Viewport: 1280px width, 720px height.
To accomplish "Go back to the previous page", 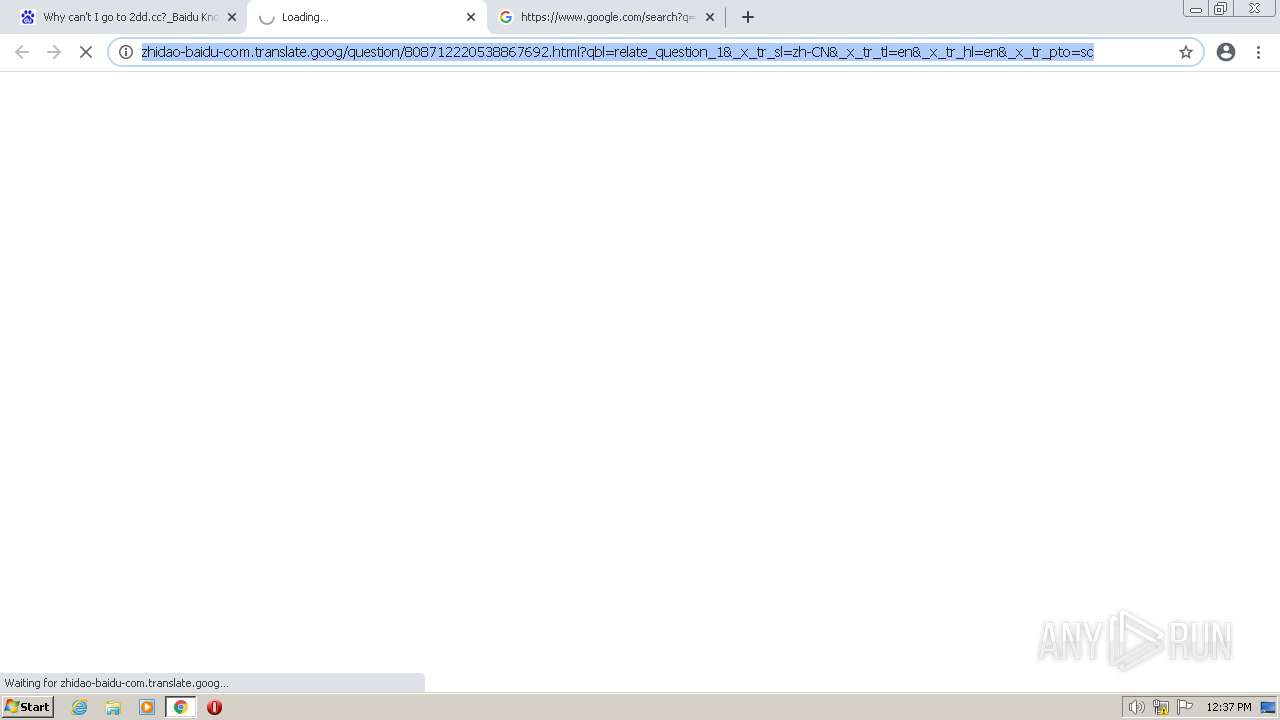I will click(x=22, y=52).
